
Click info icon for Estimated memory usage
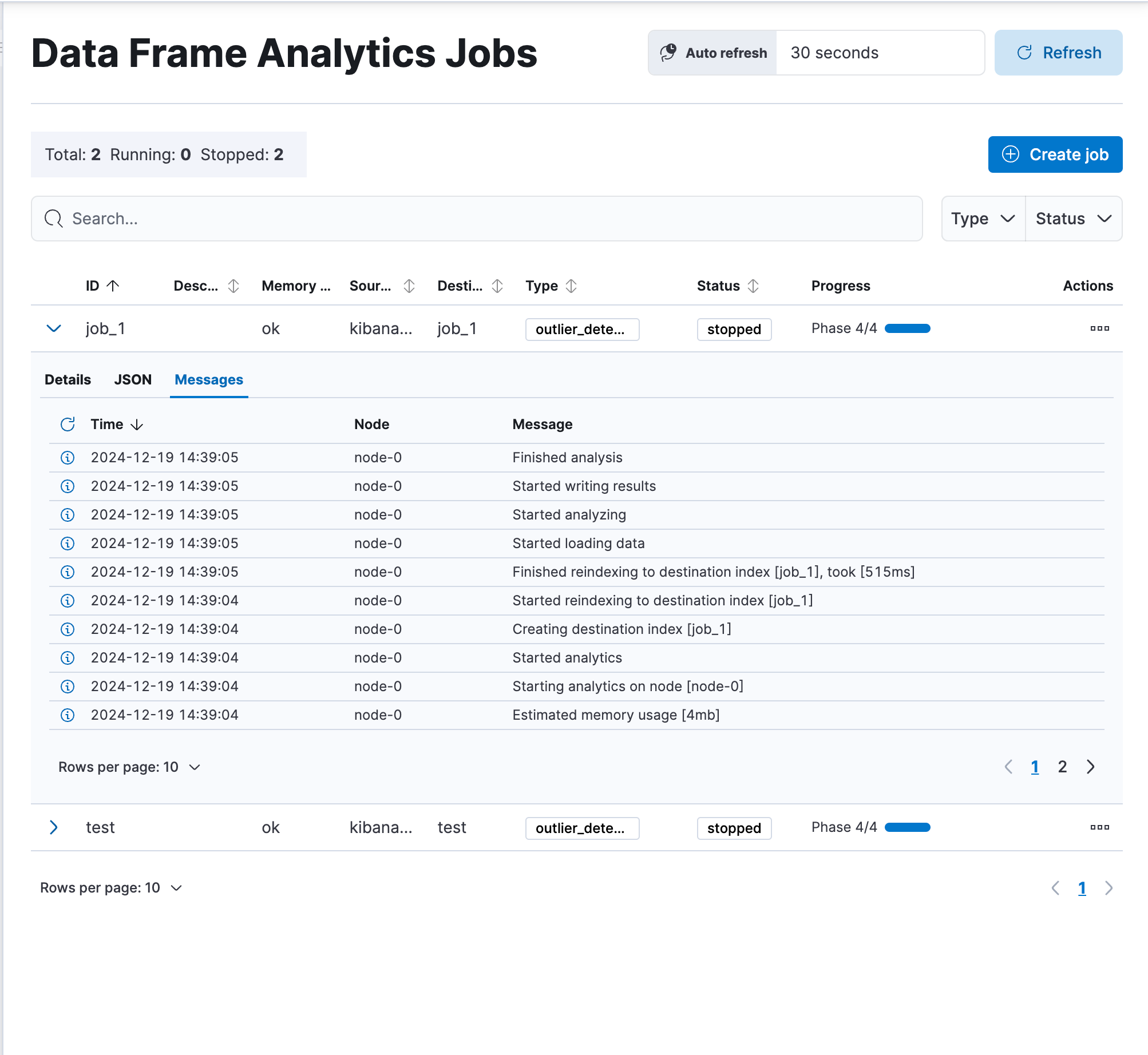pos(68,715)
